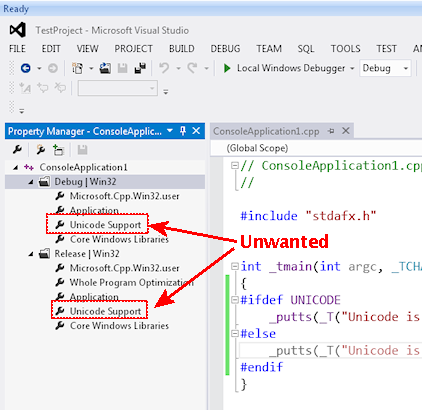Screen dimensions: 422x410
Task: Click the #include "stdafx.h" code line
Action: 308,216
